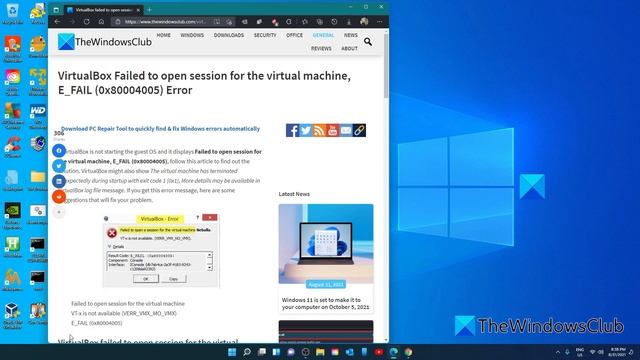Image resolution: width=640 pixels, height=360 pixels.
Task: Open Edge Settings and more ellipsis
Action: pos(380,22)
